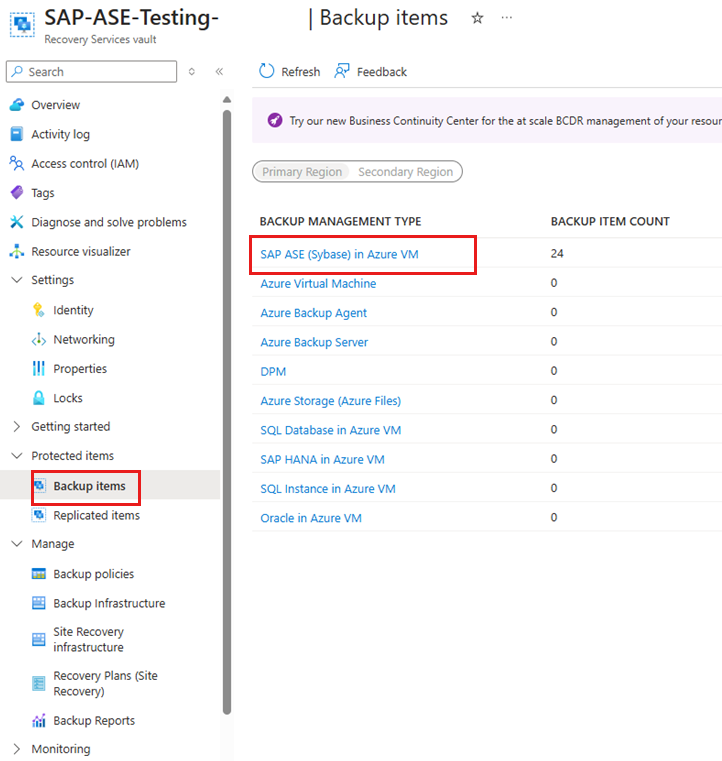Open SAP ASE (Sybase) in Azure VM link
This screenshot has height=761, width=722.
339,254
